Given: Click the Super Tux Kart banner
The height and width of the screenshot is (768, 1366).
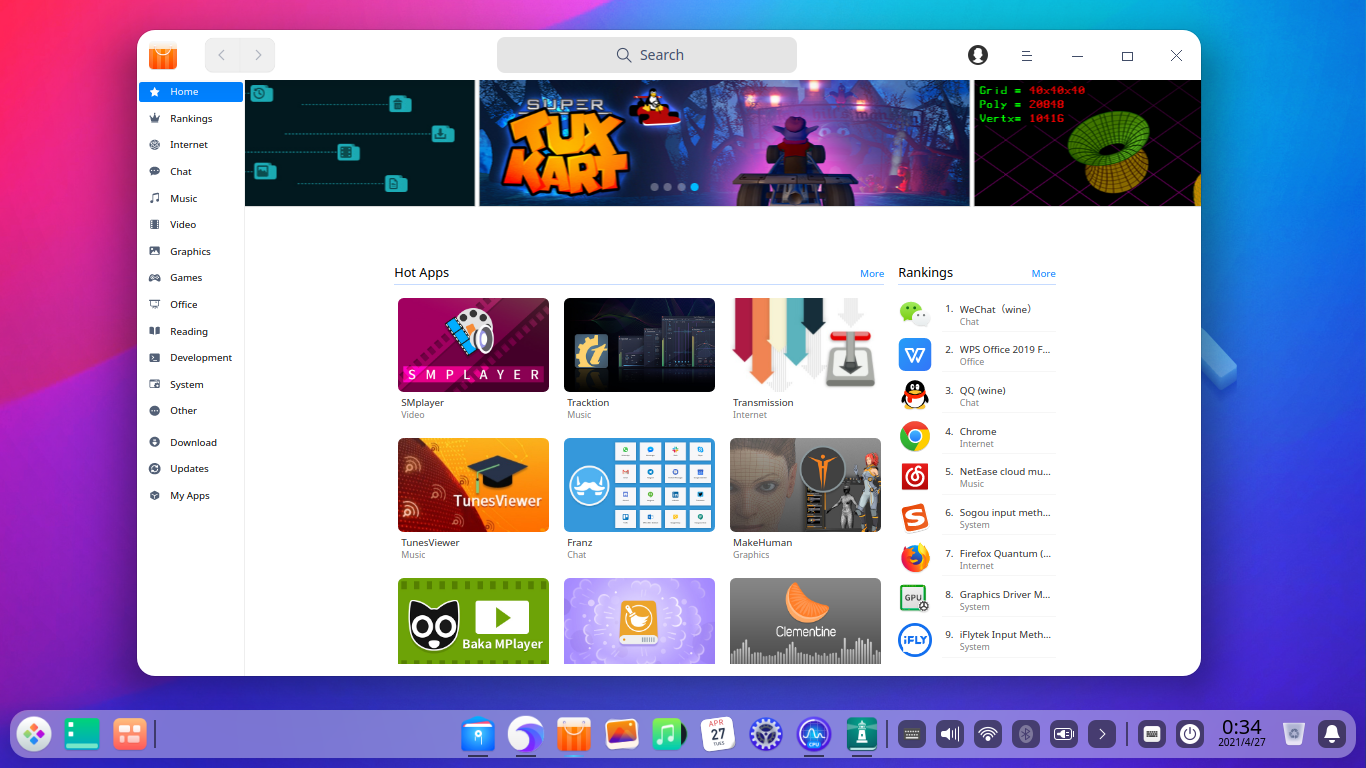Looking at the screenshot, I should point(724,143).
